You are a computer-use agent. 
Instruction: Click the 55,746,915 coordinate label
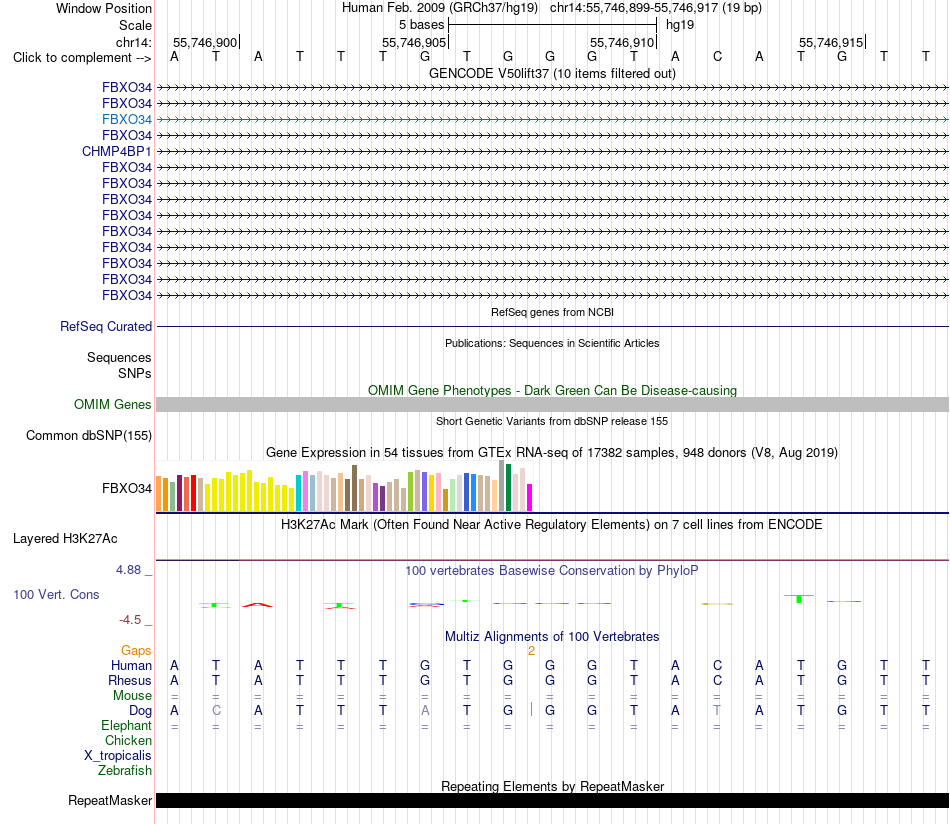pyautogui.click(x=831, y=42)
